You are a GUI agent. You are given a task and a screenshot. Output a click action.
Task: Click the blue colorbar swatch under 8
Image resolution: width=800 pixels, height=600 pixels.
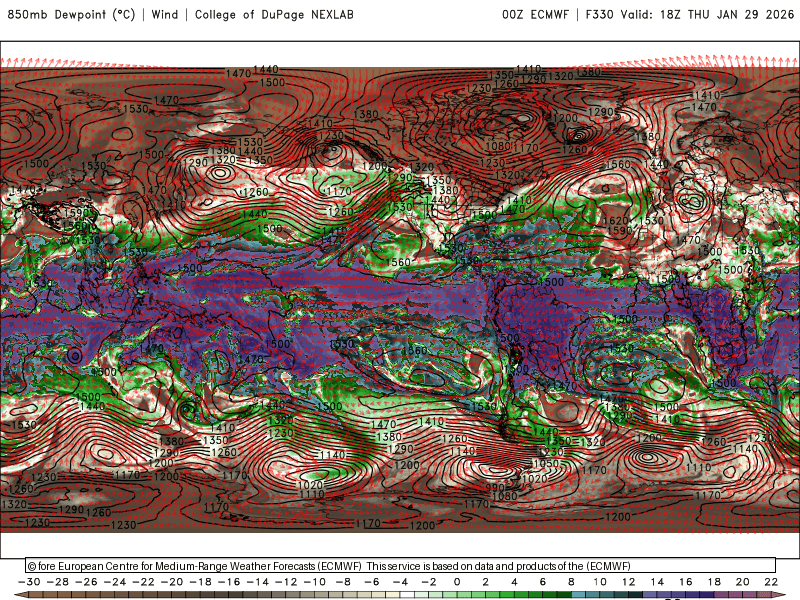tap(579, 596)
